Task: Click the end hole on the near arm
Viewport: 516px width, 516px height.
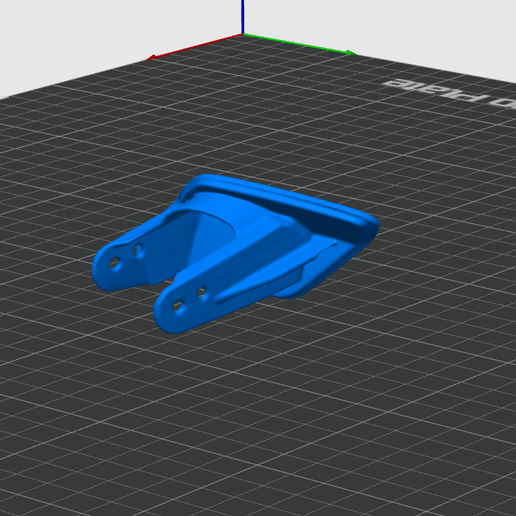Action: pyautogui.click(x=177, y=306)
